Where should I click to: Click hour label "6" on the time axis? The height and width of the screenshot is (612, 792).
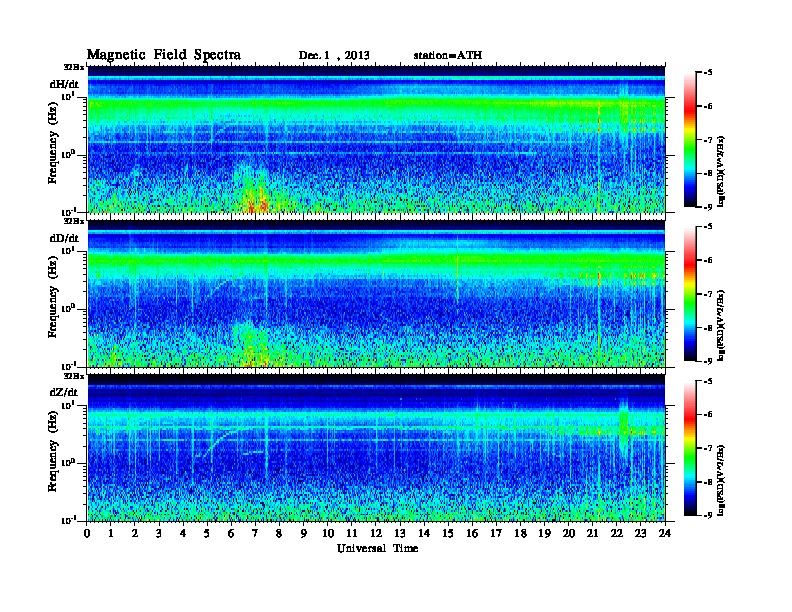(231, 533)
